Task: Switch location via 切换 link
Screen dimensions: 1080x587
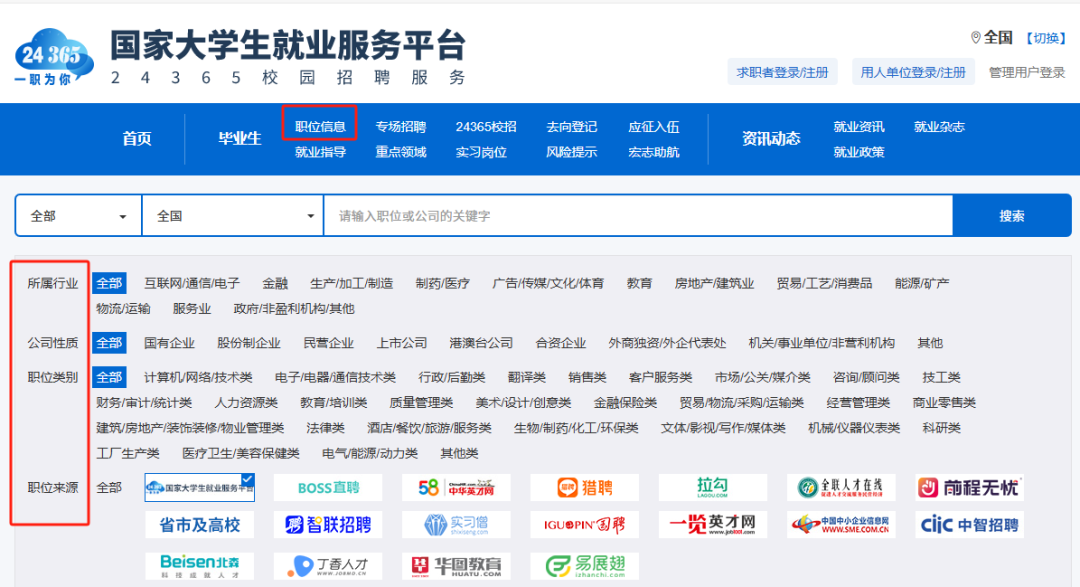Action: pos(1046,38)
